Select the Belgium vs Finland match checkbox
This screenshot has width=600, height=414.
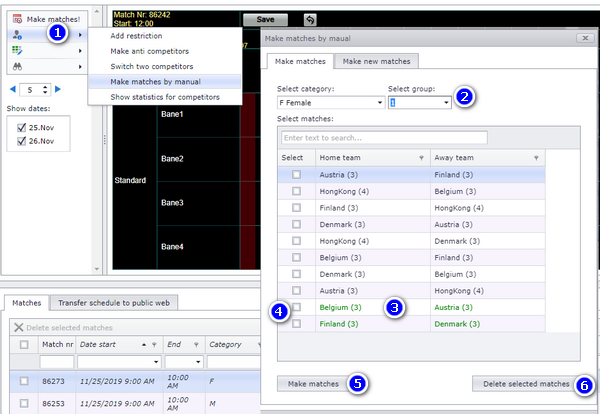click(x=296, y=257)
